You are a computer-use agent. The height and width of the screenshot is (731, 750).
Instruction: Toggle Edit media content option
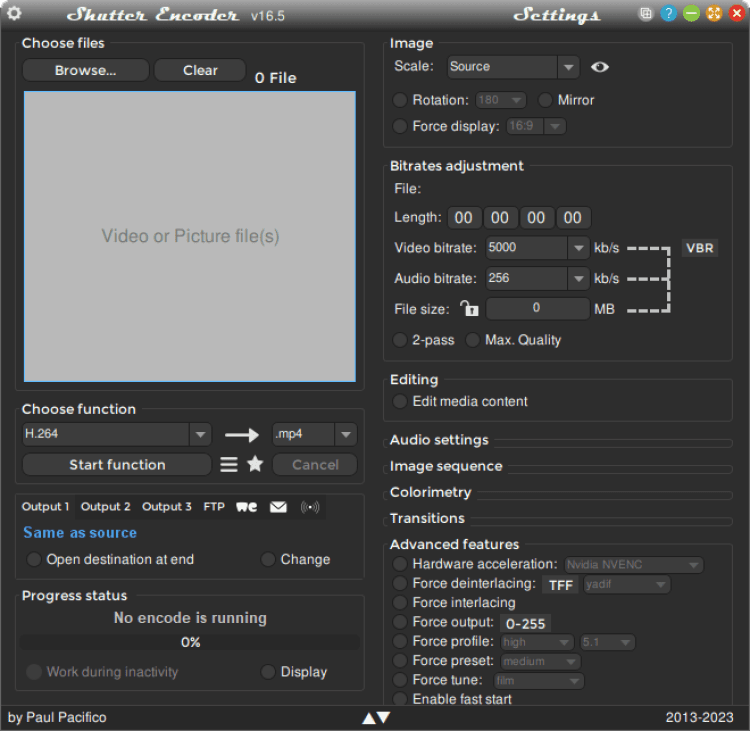click(400, 401)
